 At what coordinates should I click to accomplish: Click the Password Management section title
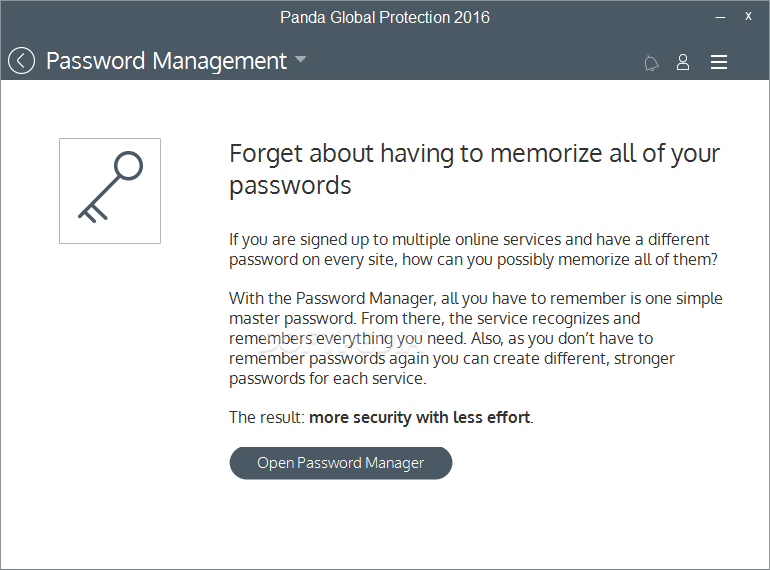[x=166, y=61]
